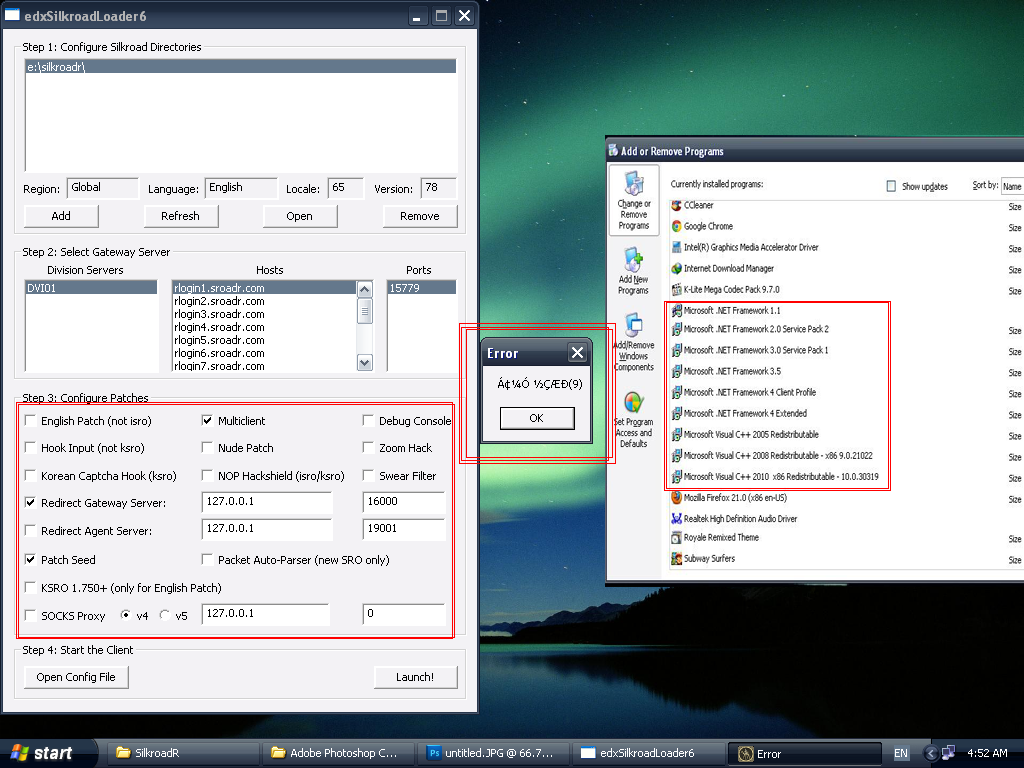The height and width of the screenshot is (768, 1024).
Task: Click the Refresh button
Action: tap(180, 216)
